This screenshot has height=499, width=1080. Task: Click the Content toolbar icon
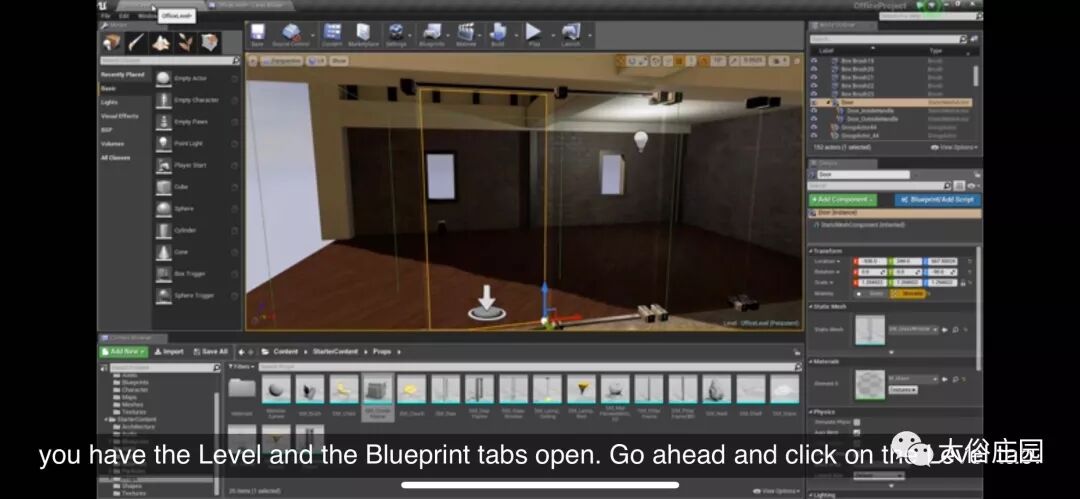coord(332,34)
